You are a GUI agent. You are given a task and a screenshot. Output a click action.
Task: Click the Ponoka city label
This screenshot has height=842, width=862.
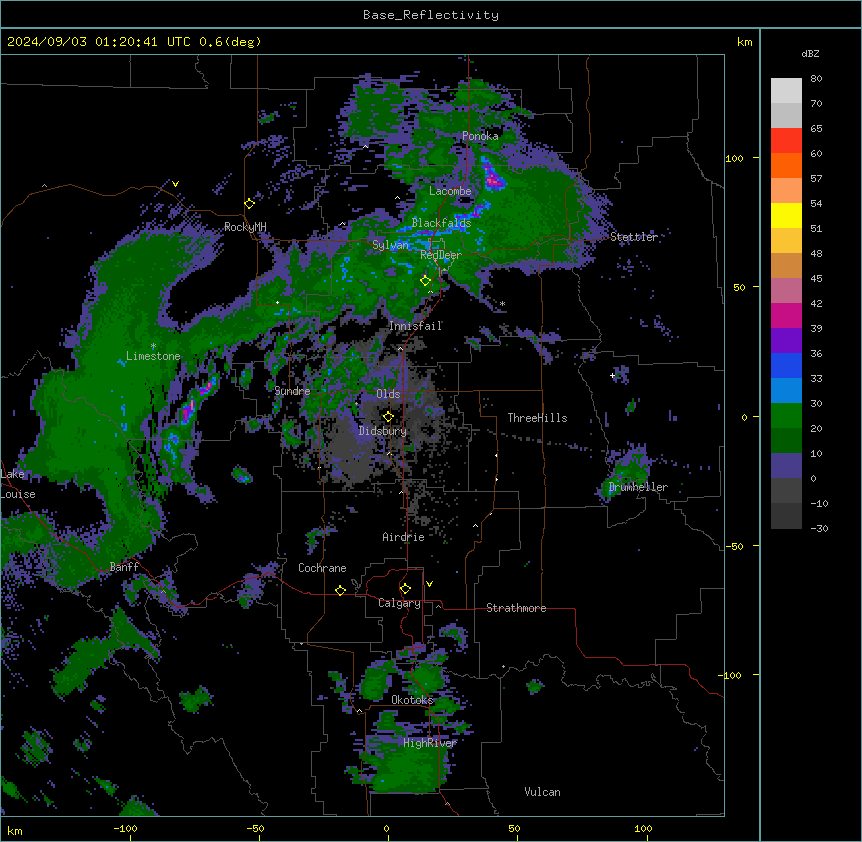click(480, 136)
